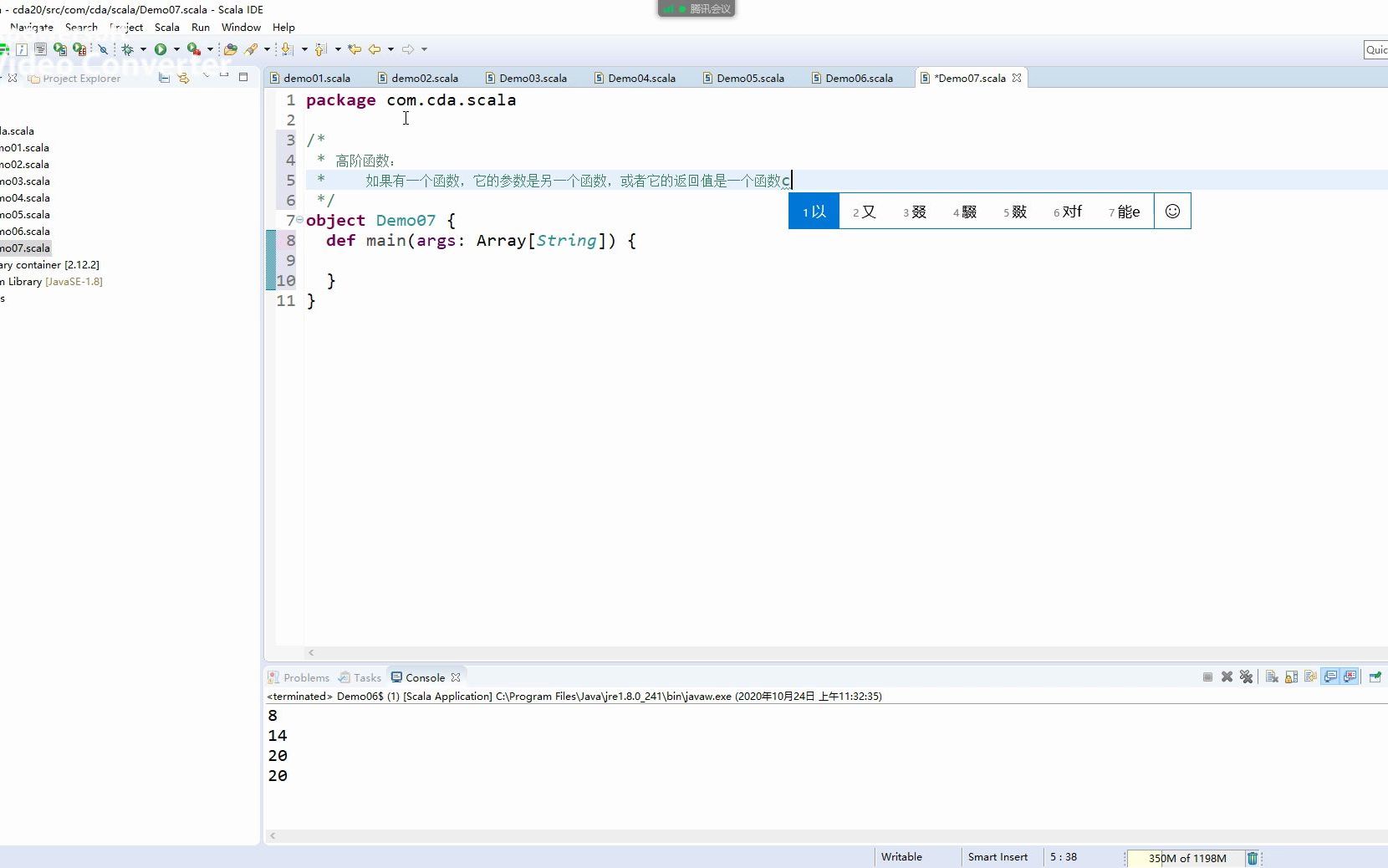
Task: Collapse the fold marker at object Demo07
Action: tap(300, 220)
